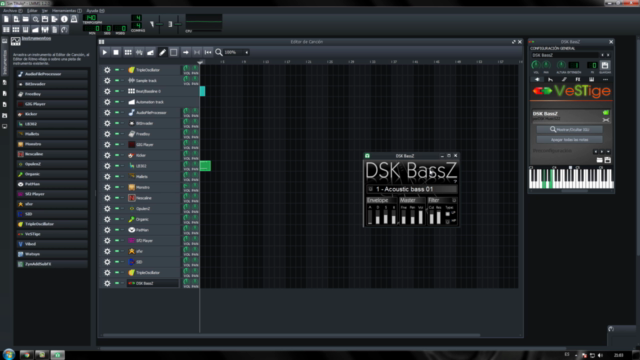
Task: Open the Beat+Bassline Editor icon
Action: click(x=16, y=29)
